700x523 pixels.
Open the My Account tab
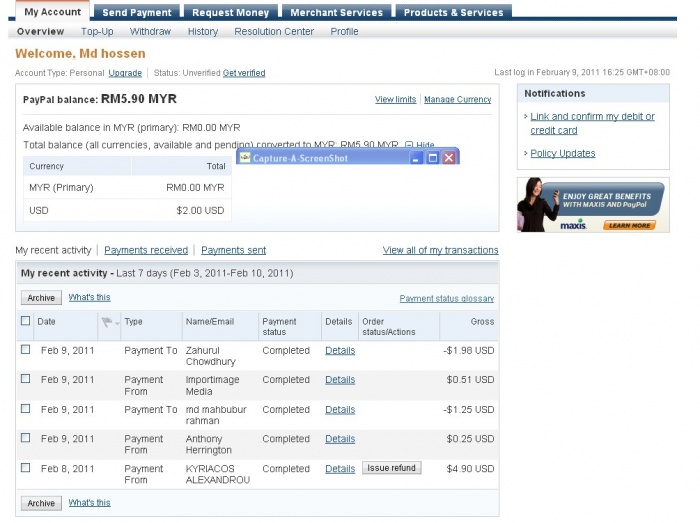coord(53,12)
